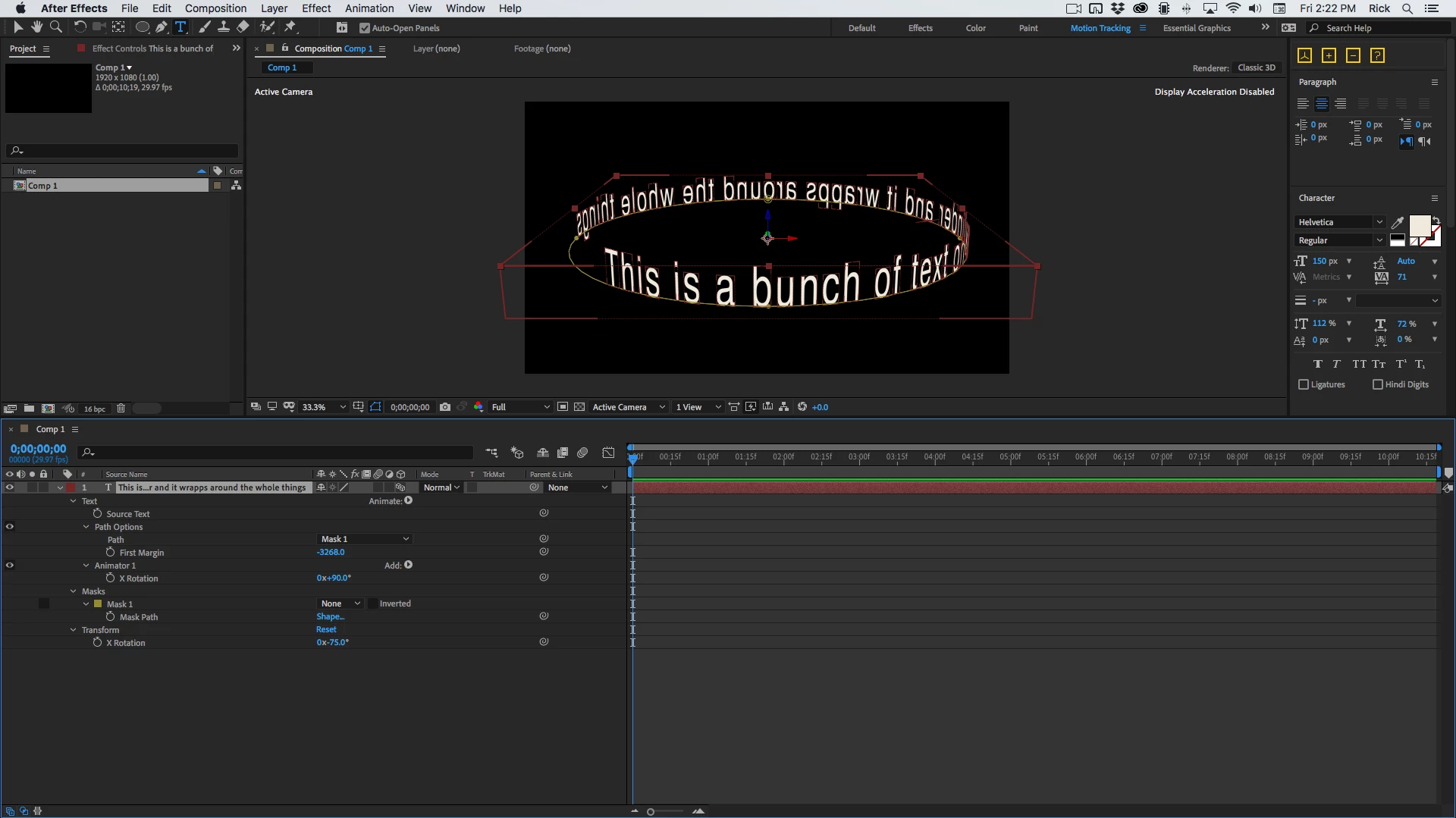Select the Brush tool
This screenshot has height=818, width=1456.
[205, 27]
